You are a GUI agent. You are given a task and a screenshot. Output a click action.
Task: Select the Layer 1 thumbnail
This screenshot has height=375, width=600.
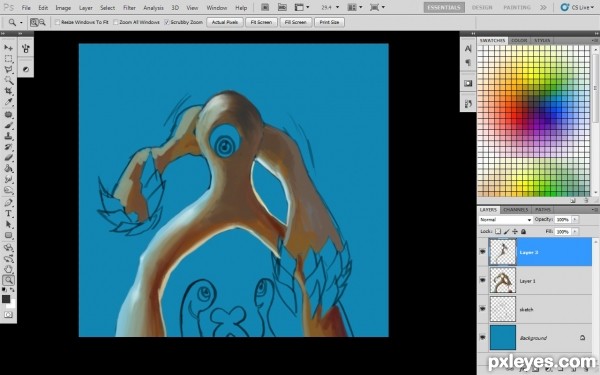pos(502,280)
